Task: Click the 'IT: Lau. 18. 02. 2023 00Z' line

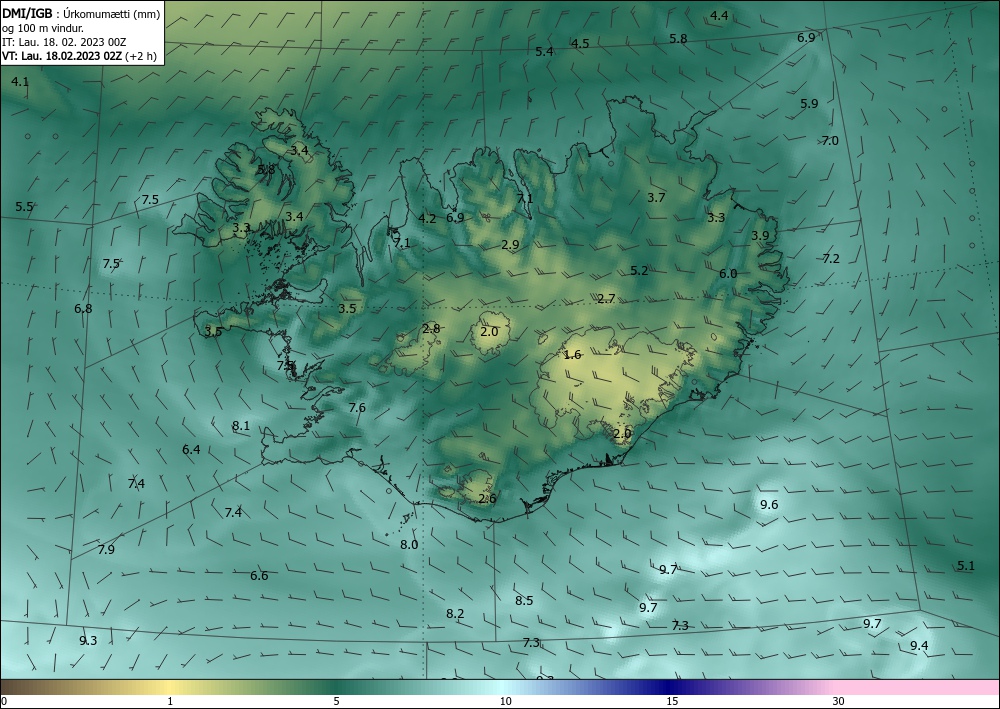Action: 64,42
